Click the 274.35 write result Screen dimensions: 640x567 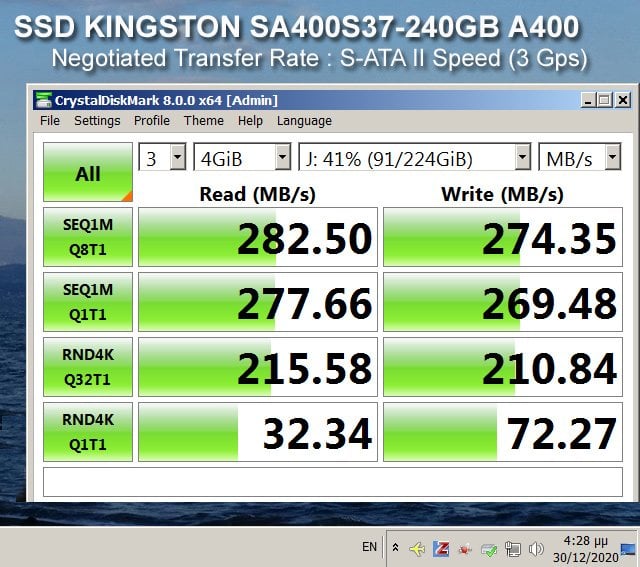tap(503, 237)
